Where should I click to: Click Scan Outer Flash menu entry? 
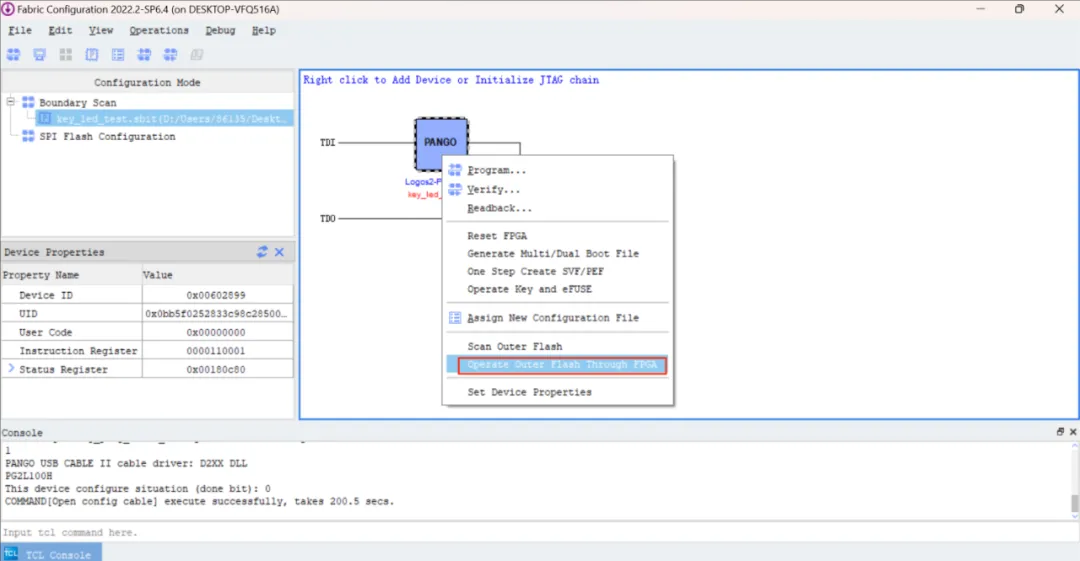[515, 347]
